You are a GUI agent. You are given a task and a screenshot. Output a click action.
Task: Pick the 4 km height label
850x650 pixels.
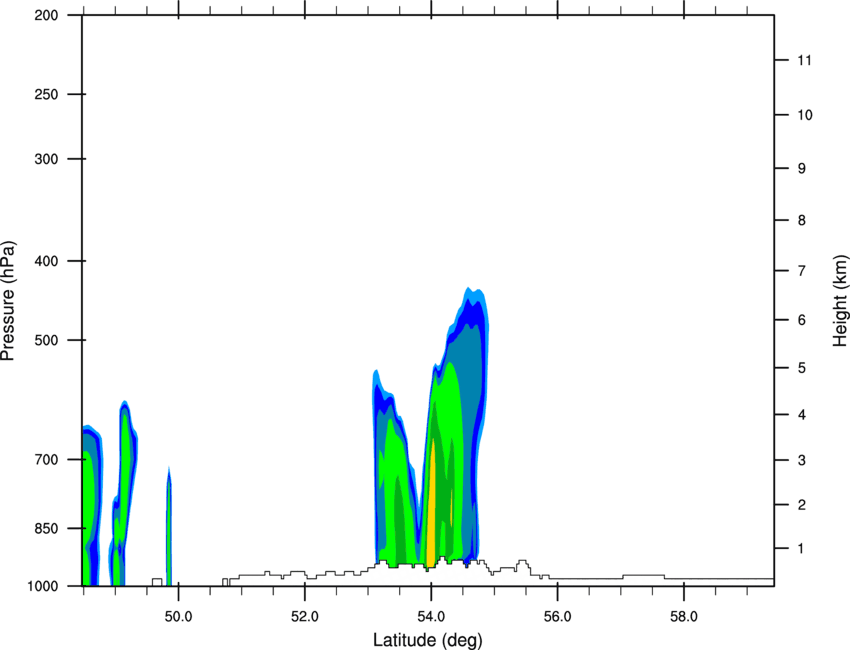click(802, 415)
